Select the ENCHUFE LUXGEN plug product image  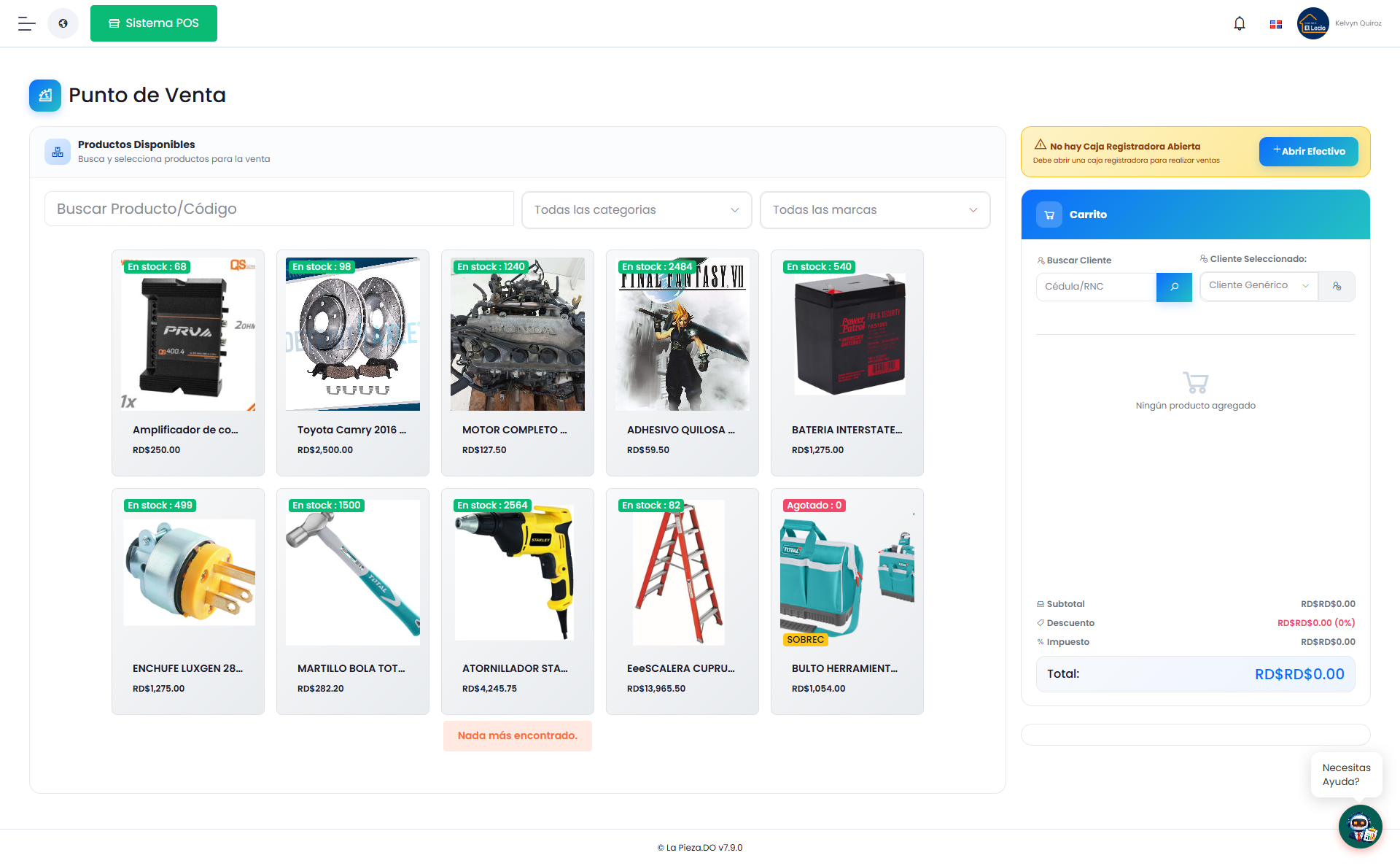[x=190, y=573]
